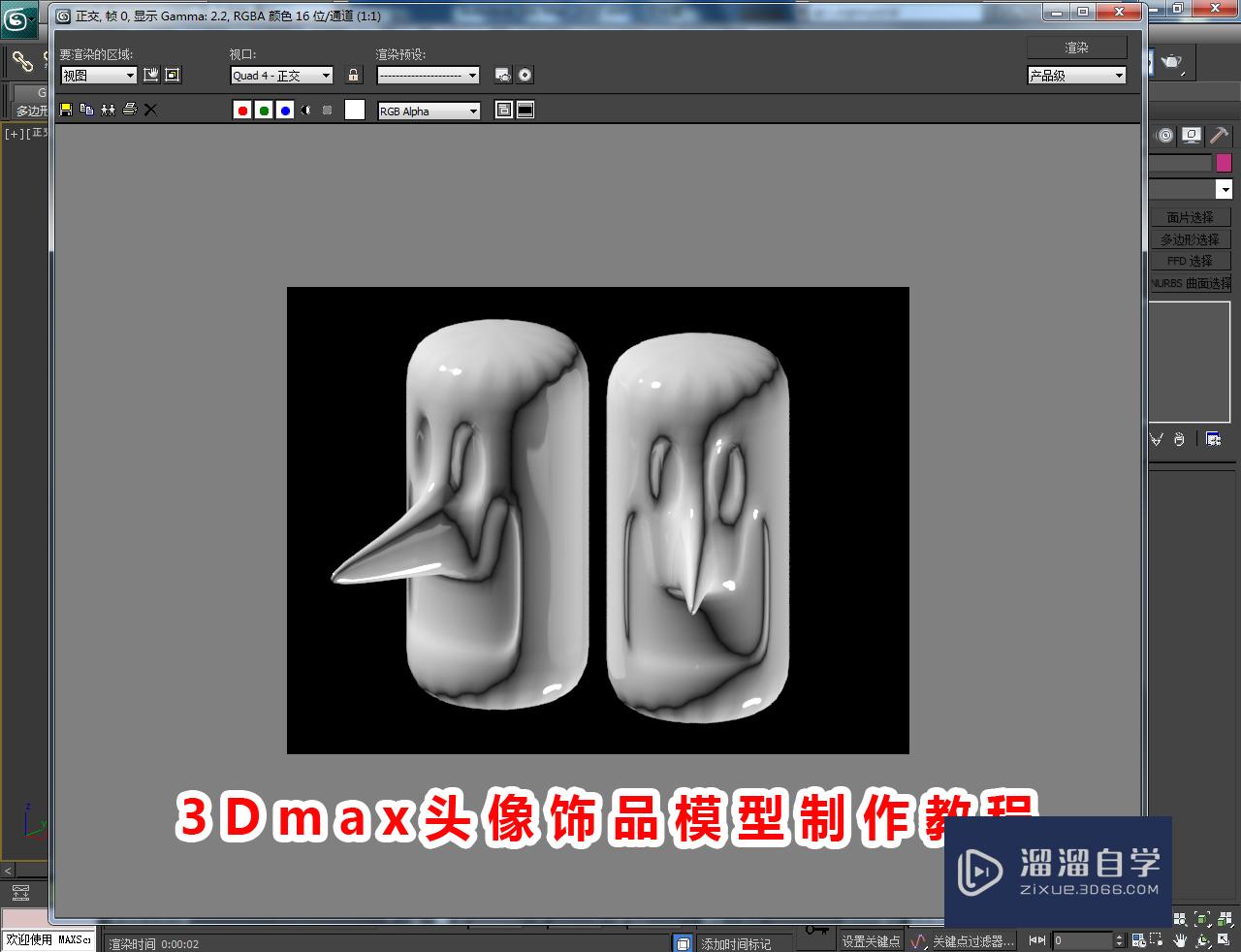Click the Clone Rendered Frame Window icon
The height and width of the screenshot is (952, 1241).
pos(109,110)
